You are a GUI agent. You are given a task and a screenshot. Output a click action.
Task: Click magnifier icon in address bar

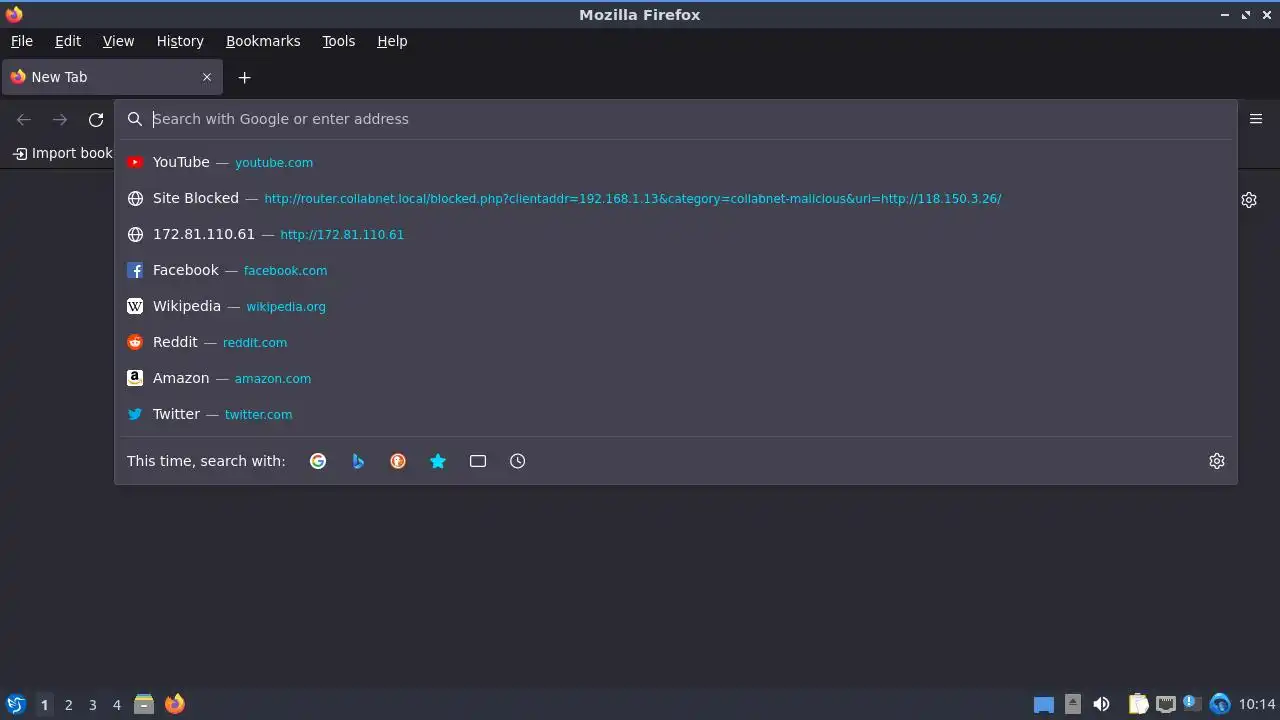(x=135, y=119)
